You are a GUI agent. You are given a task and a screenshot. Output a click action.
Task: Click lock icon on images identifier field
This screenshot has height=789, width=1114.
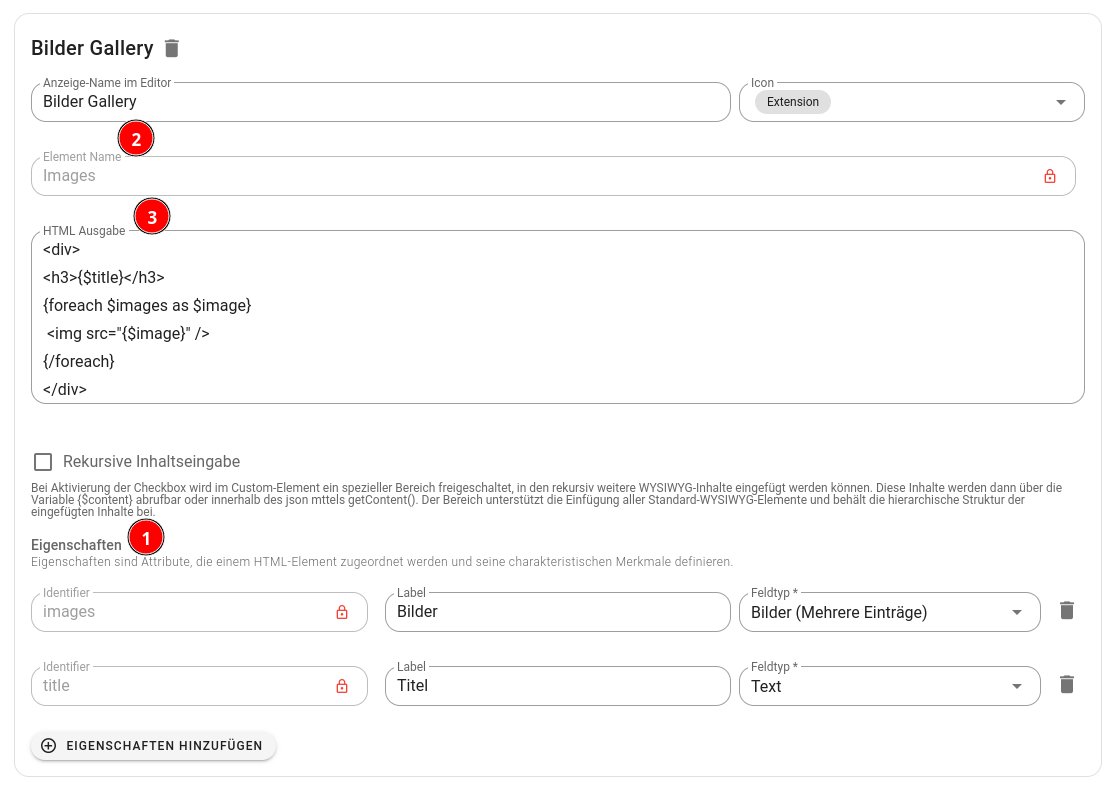(342, 612)
